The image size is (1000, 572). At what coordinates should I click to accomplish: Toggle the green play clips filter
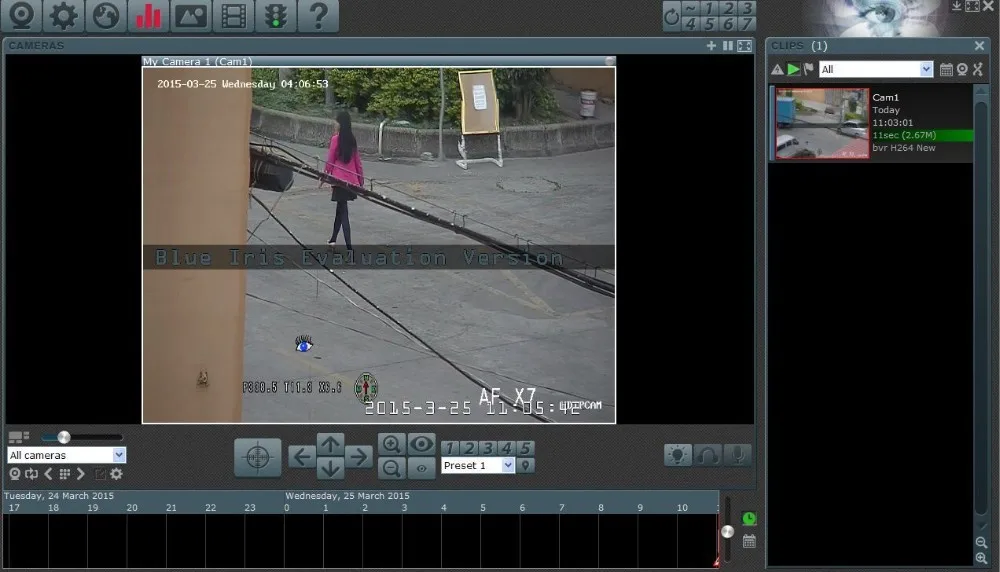pyautogui.click(x=793, y=70)
